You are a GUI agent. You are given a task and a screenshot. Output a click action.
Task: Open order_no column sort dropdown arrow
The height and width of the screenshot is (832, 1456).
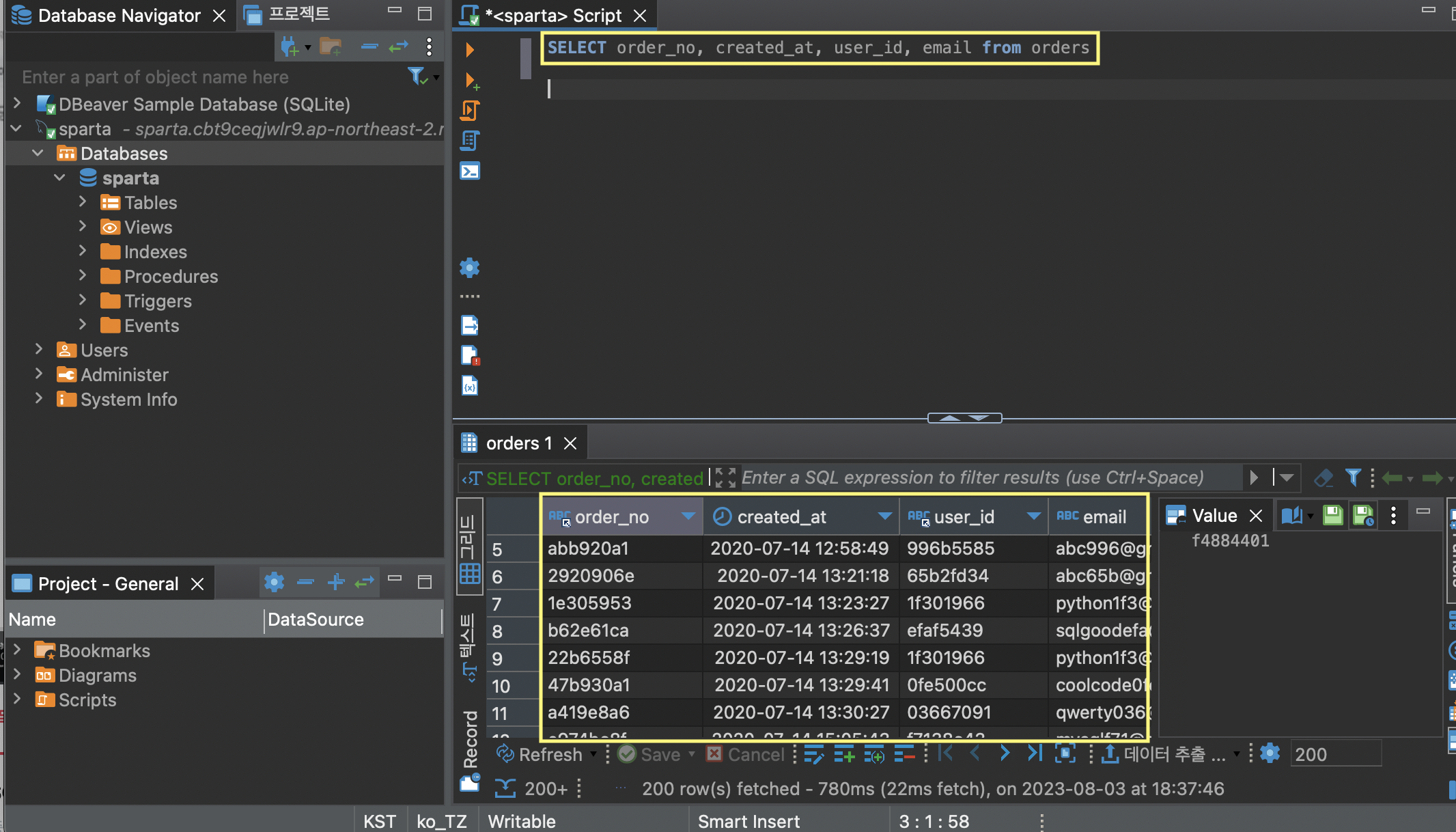click(x=688, y=516)
